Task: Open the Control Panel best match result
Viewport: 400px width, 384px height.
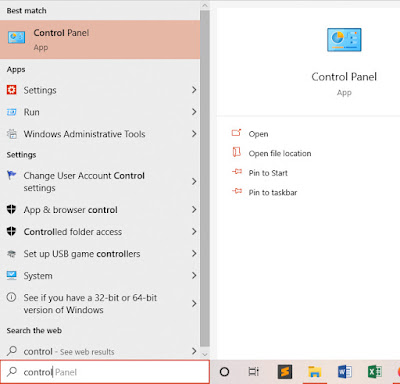Action: click(x=100, y=40)
